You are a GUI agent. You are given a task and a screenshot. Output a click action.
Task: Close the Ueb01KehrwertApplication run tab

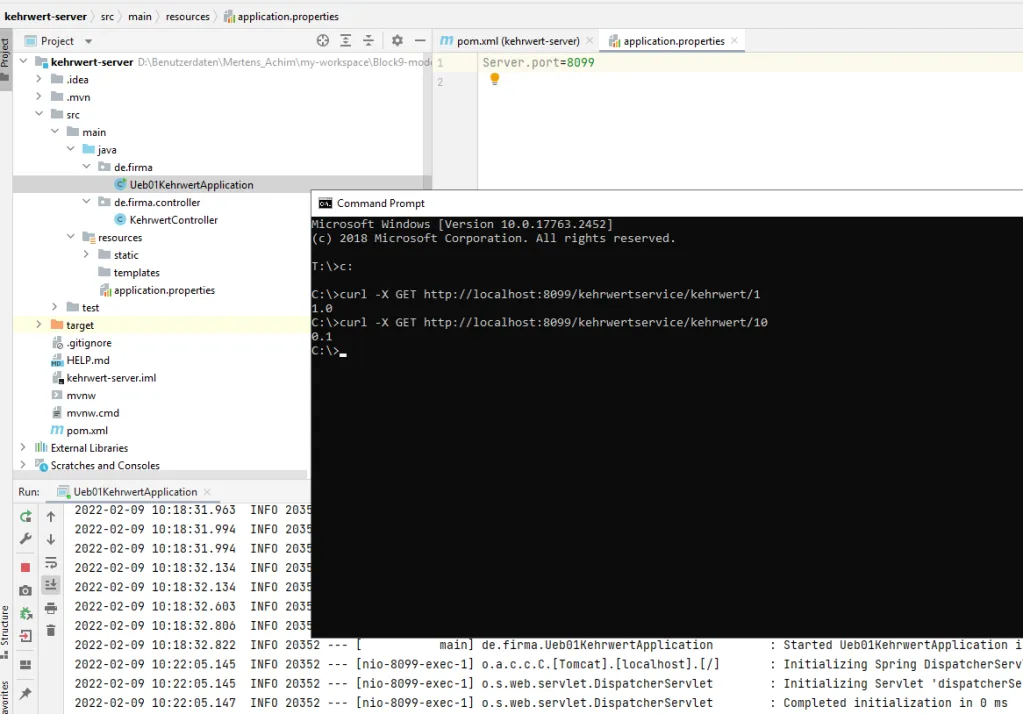(207, 492)
